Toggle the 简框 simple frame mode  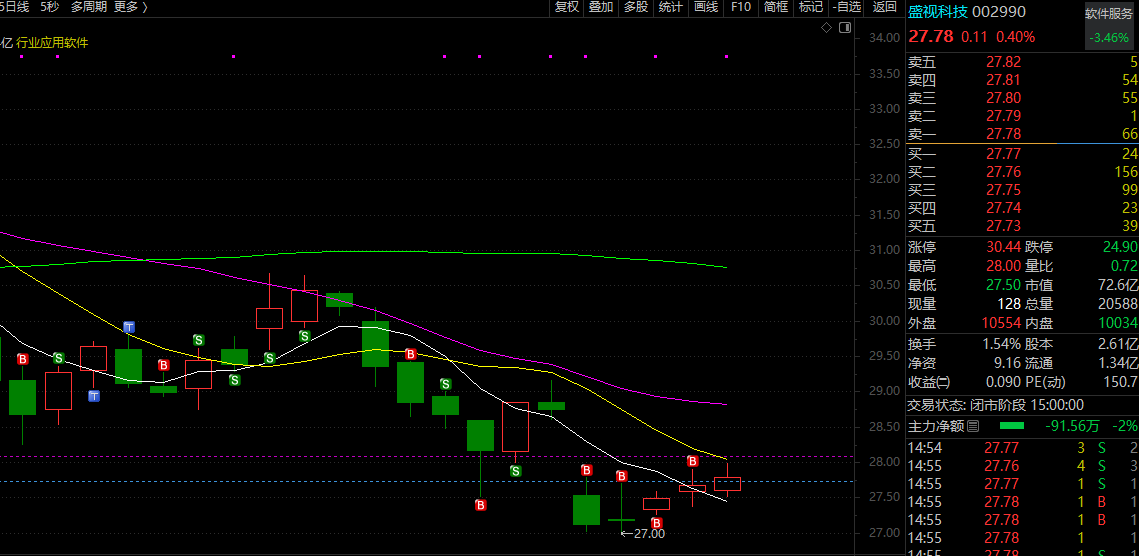pyautogui.click(x=775, y=7)
